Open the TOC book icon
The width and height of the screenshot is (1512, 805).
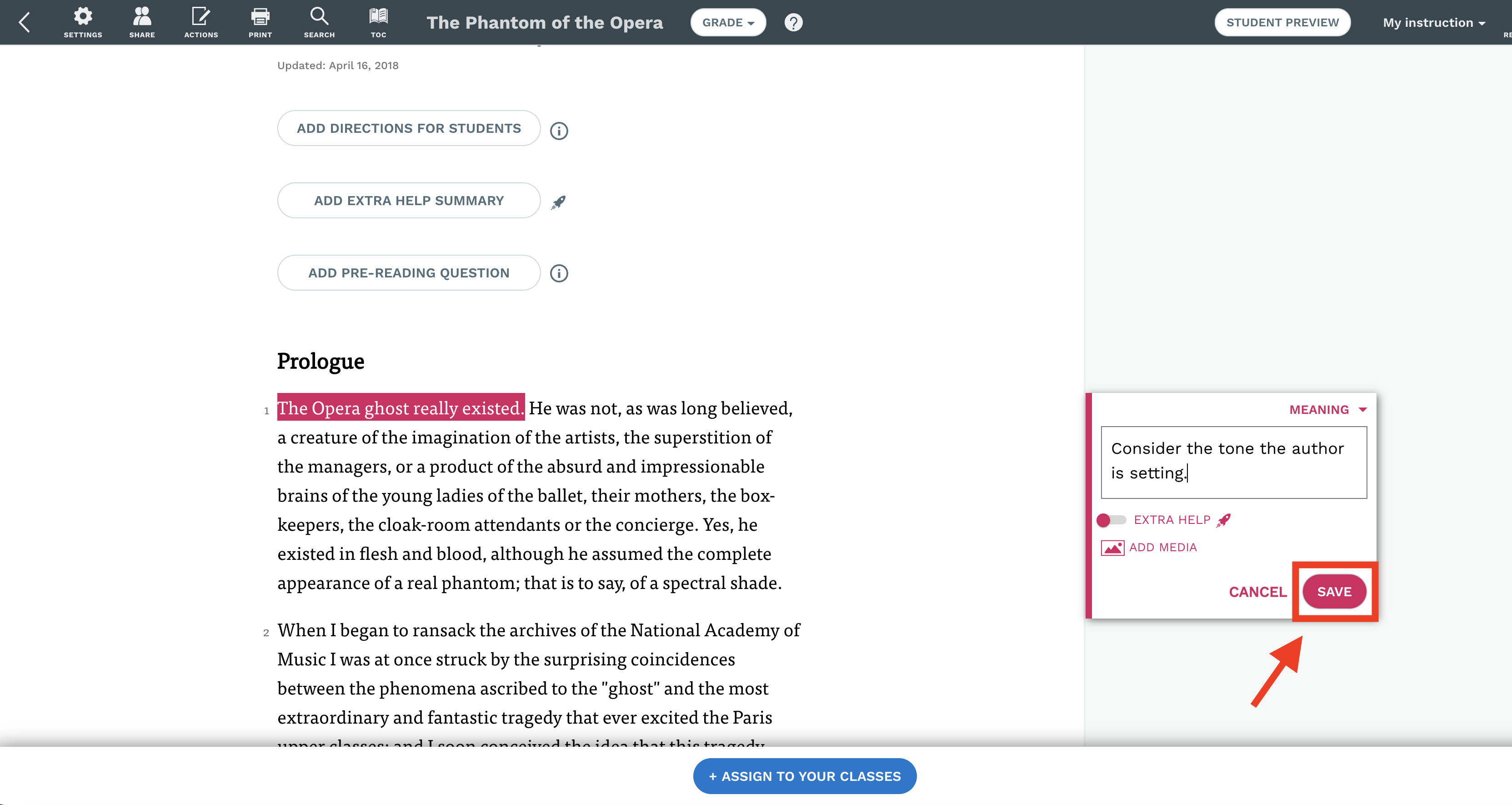379,22
